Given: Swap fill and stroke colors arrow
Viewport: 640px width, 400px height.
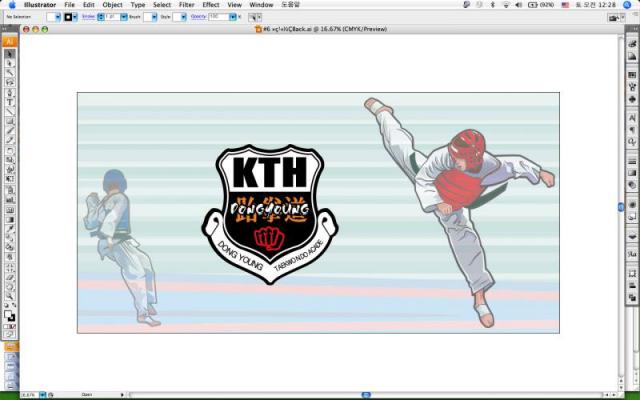Looking at the screenshot, I should click(14, 305).
